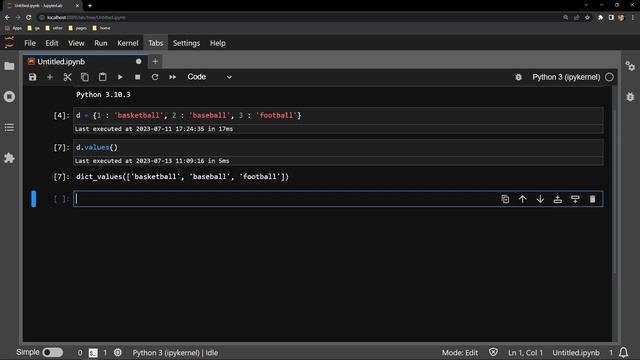Cut selected cell with the scissors icon
Image resolution: width=640 pixels, height=360 pixels.
(67, 77)
